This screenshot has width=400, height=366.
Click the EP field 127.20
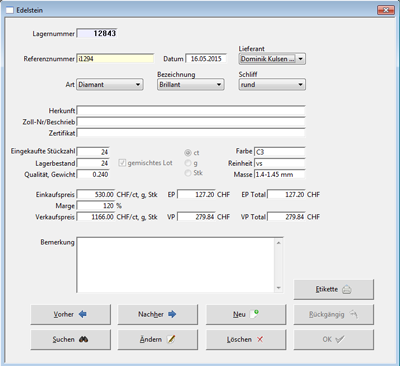point(196,194)
